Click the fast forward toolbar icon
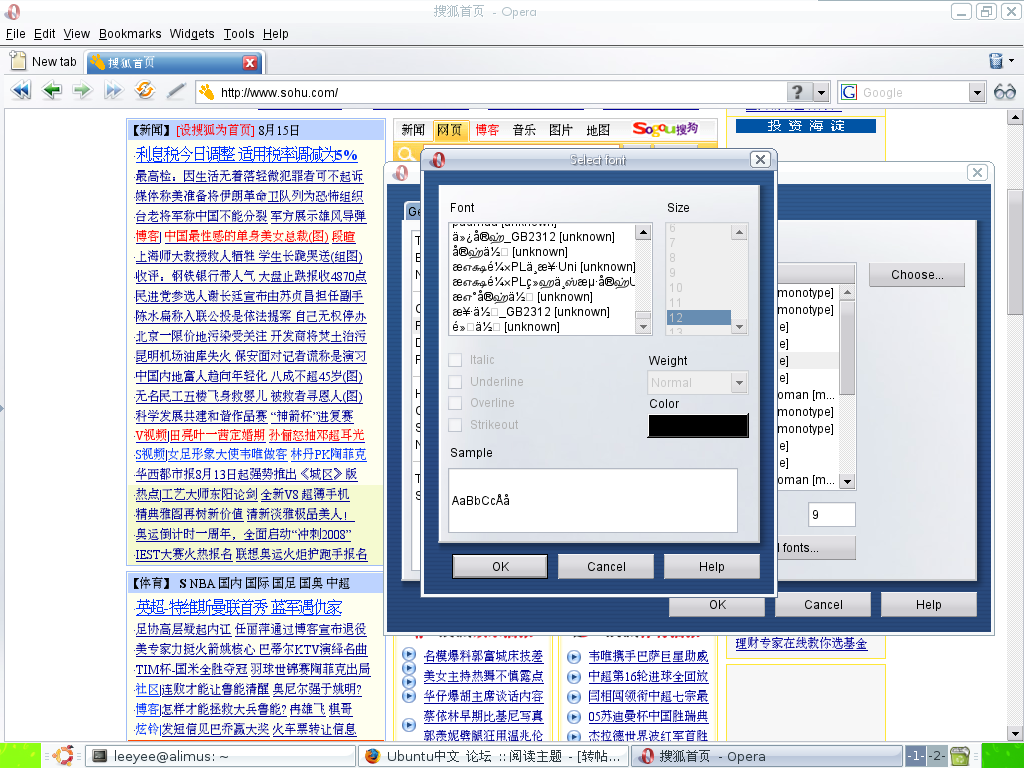This screenshot has height=768, width=1024. pyautogui.click(x=114, y=90)
